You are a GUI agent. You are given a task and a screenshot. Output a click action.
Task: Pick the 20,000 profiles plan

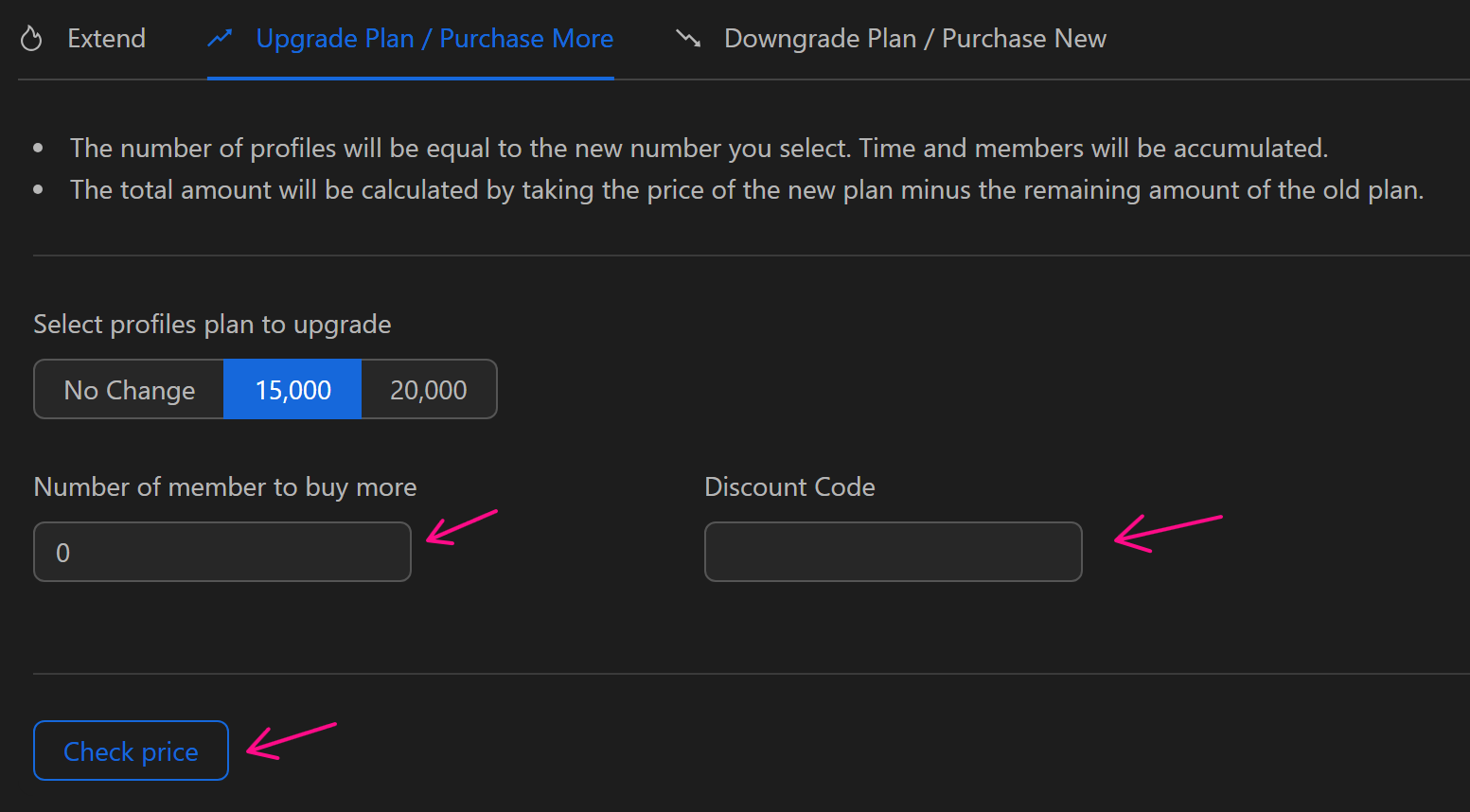coord(429,390)
